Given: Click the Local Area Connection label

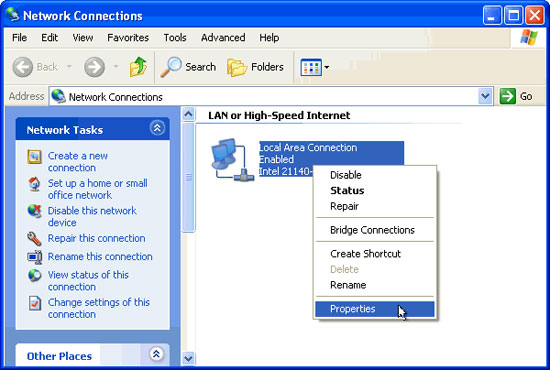Looking at the screenshot, I should pyautogui.click(x=308, y=147).
